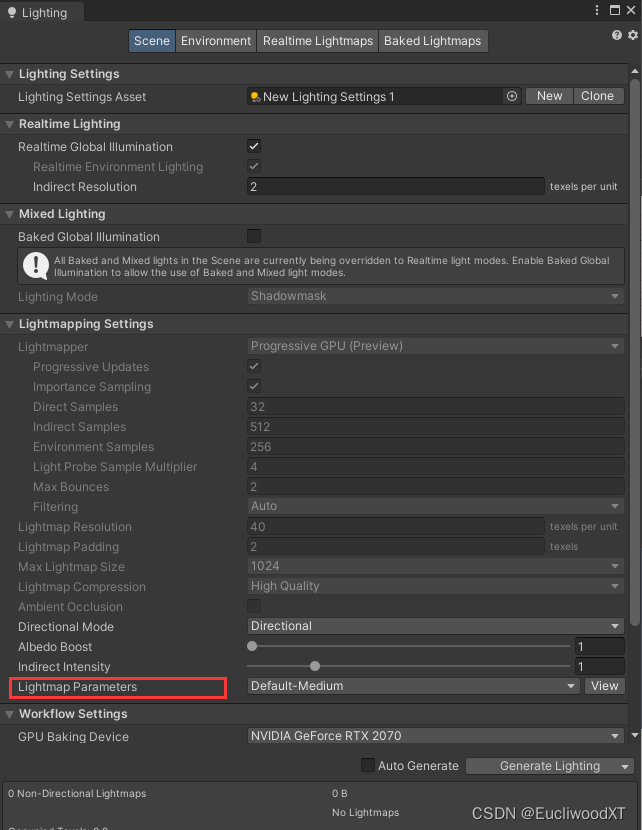Open the GPU Baking Device dropdown
This screenshot has height=830, width=642.
point(436,736)
